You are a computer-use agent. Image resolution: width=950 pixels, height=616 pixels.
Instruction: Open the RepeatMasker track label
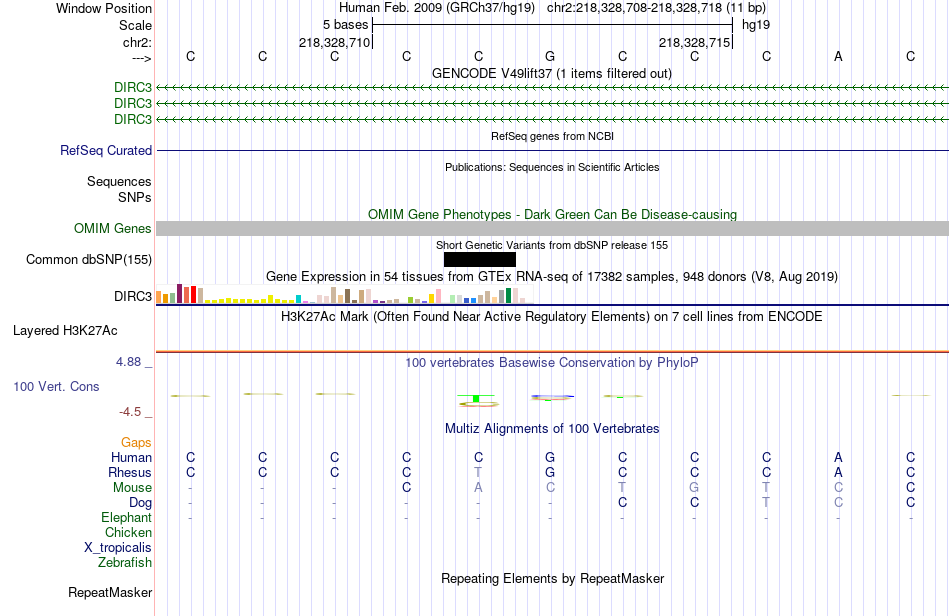click(x=110, y=592)
